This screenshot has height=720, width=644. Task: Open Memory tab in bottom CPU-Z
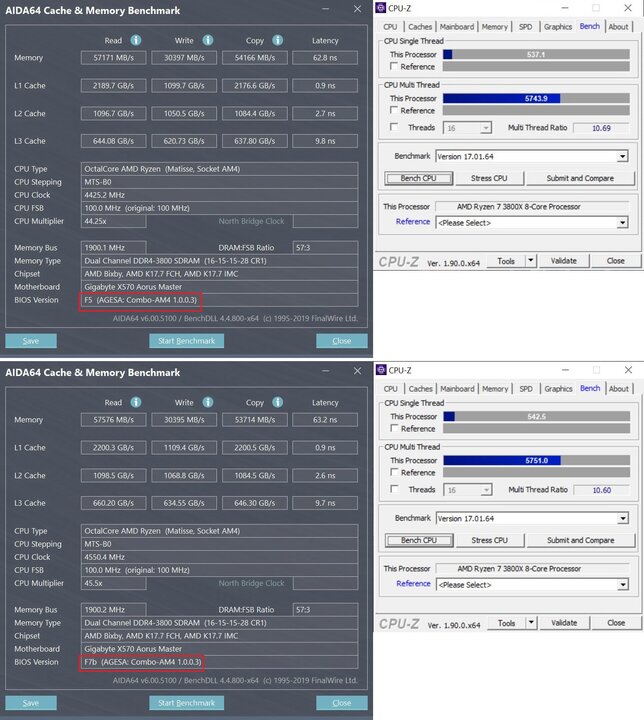coord(495,388)
